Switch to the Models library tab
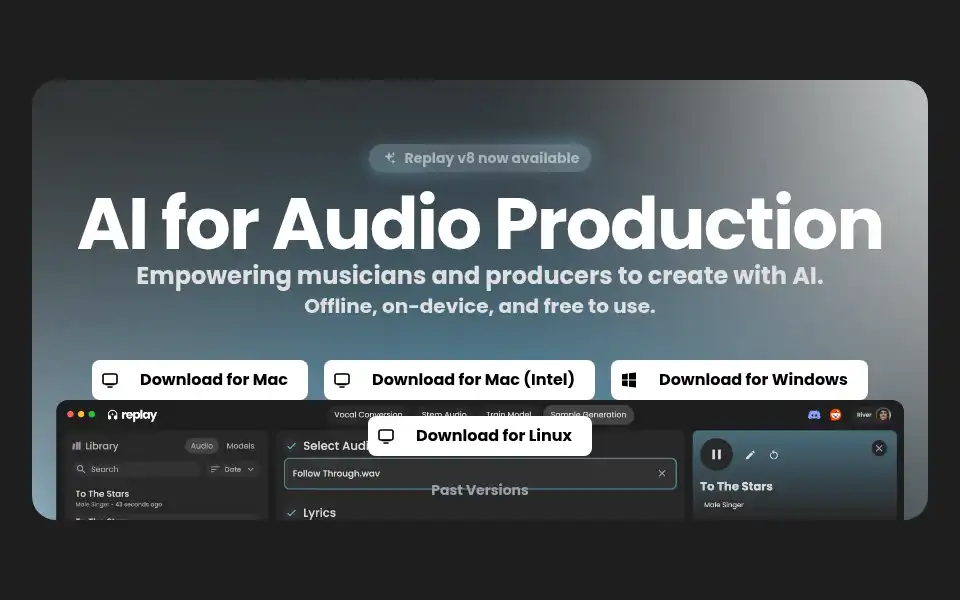Viewport: 960px width, 600px height. tap(240, 446)
